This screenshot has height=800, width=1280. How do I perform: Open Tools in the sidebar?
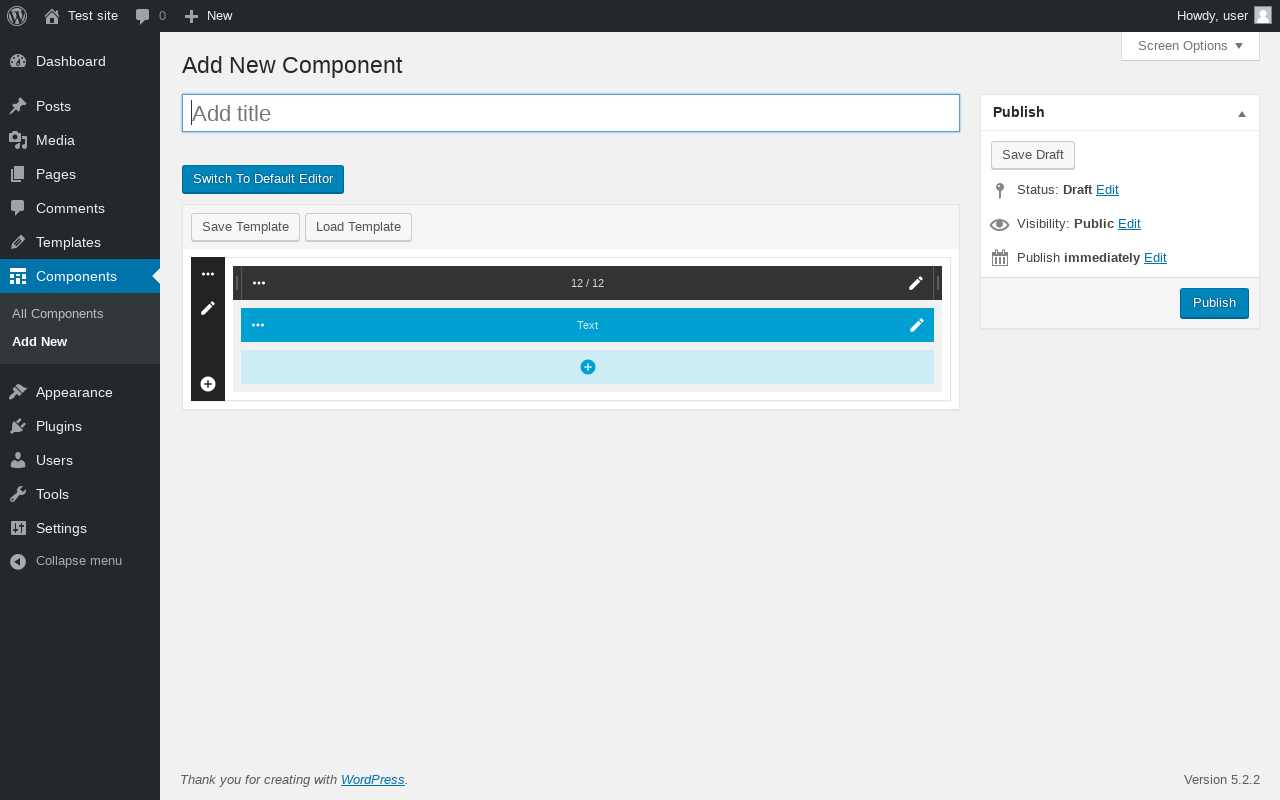[80, 494]
